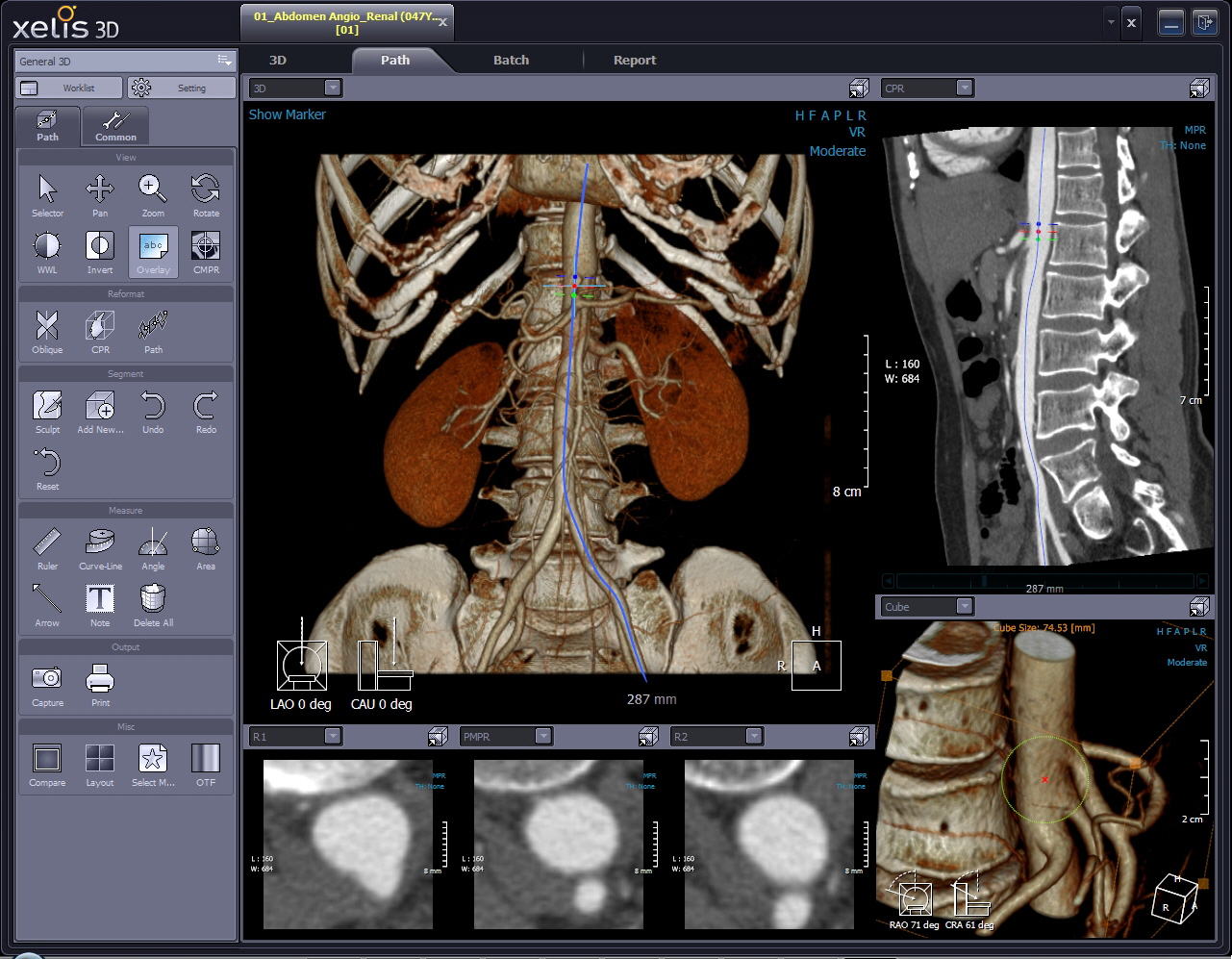
Task: Maximize the PMPR viewport via cube icon
Action: [648, 737]
